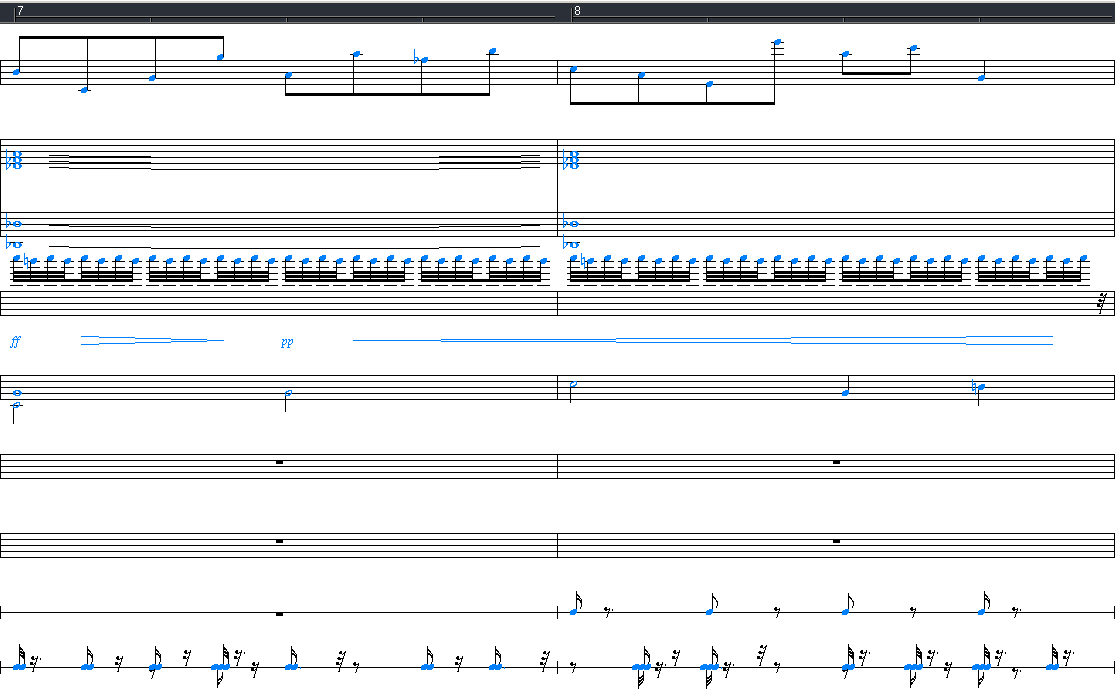
Task: Select the highest note in top staff bar 8
Action: pos(777,43)
